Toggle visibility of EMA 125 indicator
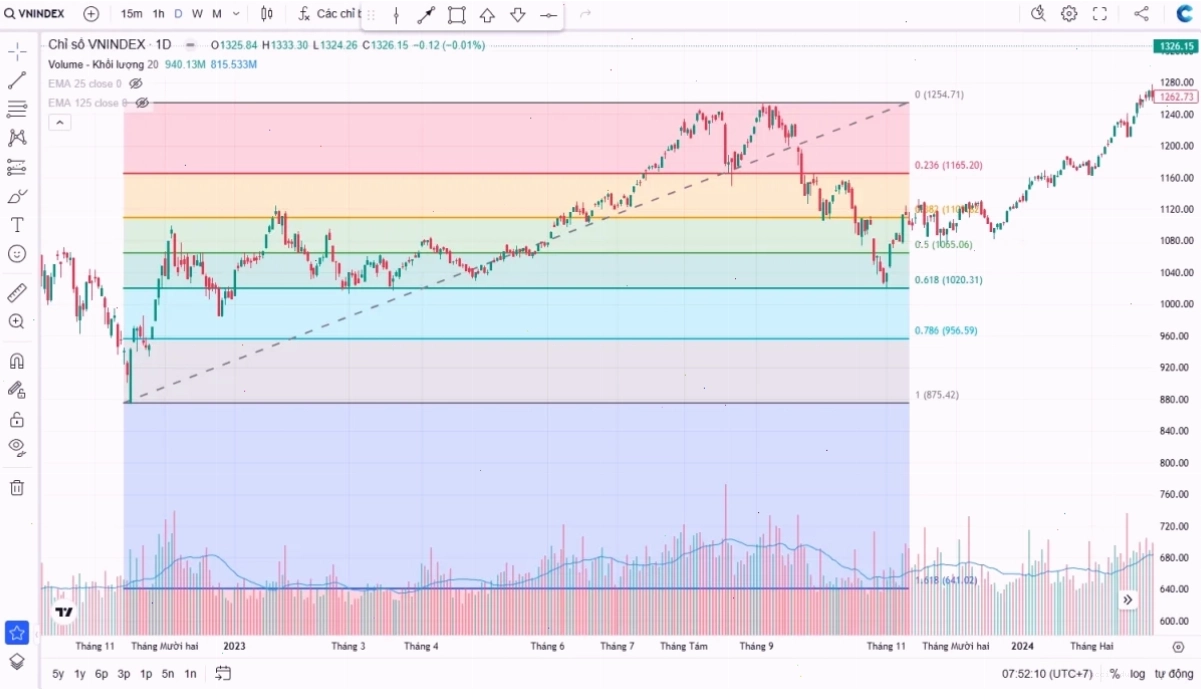 pos(142,103)
